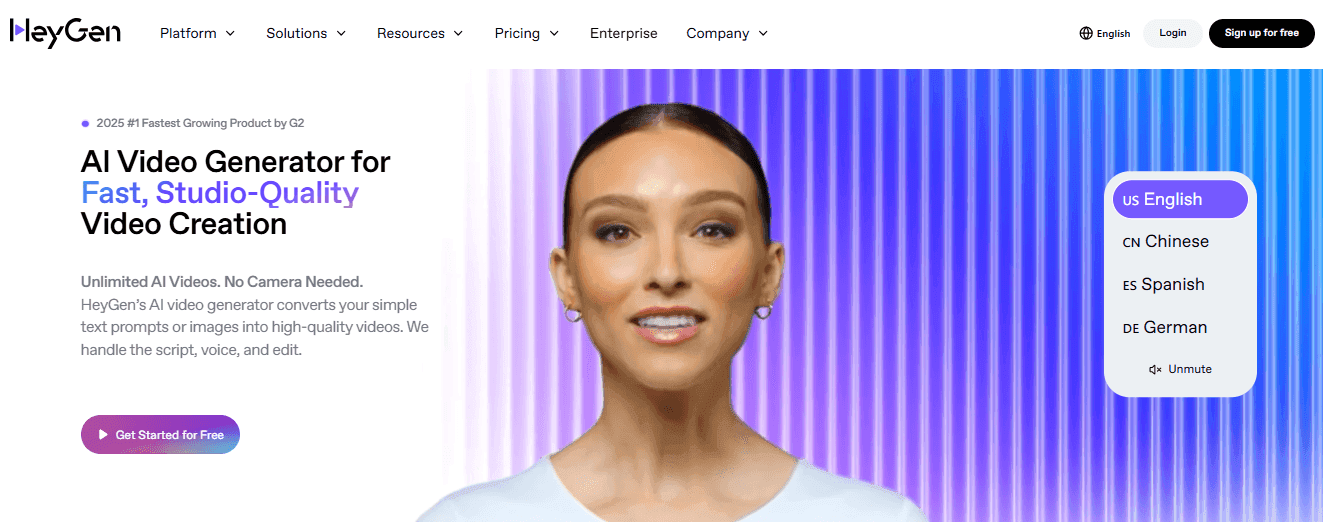The image size is (1323, 522).
Task: Open the Pricing dropdown
Action: (x=527, y=33)
